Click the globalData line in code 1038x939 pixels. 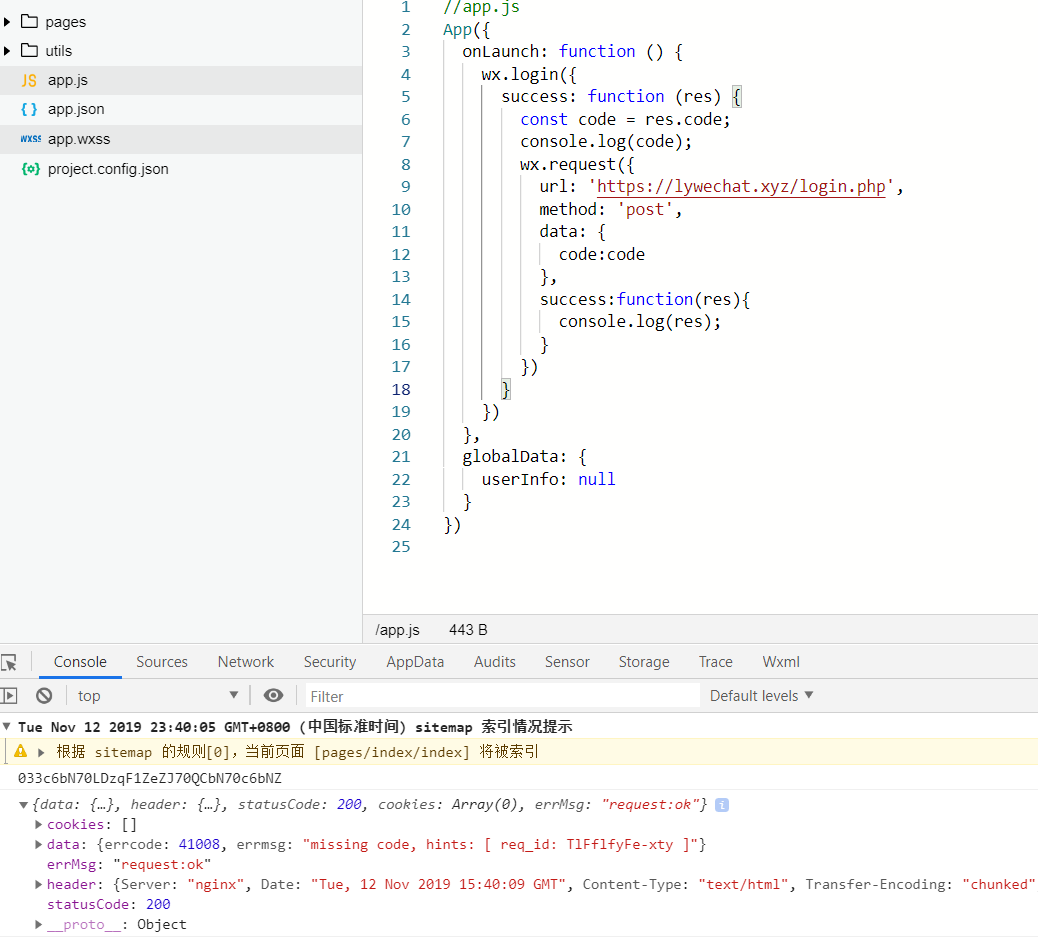(524, 457)
